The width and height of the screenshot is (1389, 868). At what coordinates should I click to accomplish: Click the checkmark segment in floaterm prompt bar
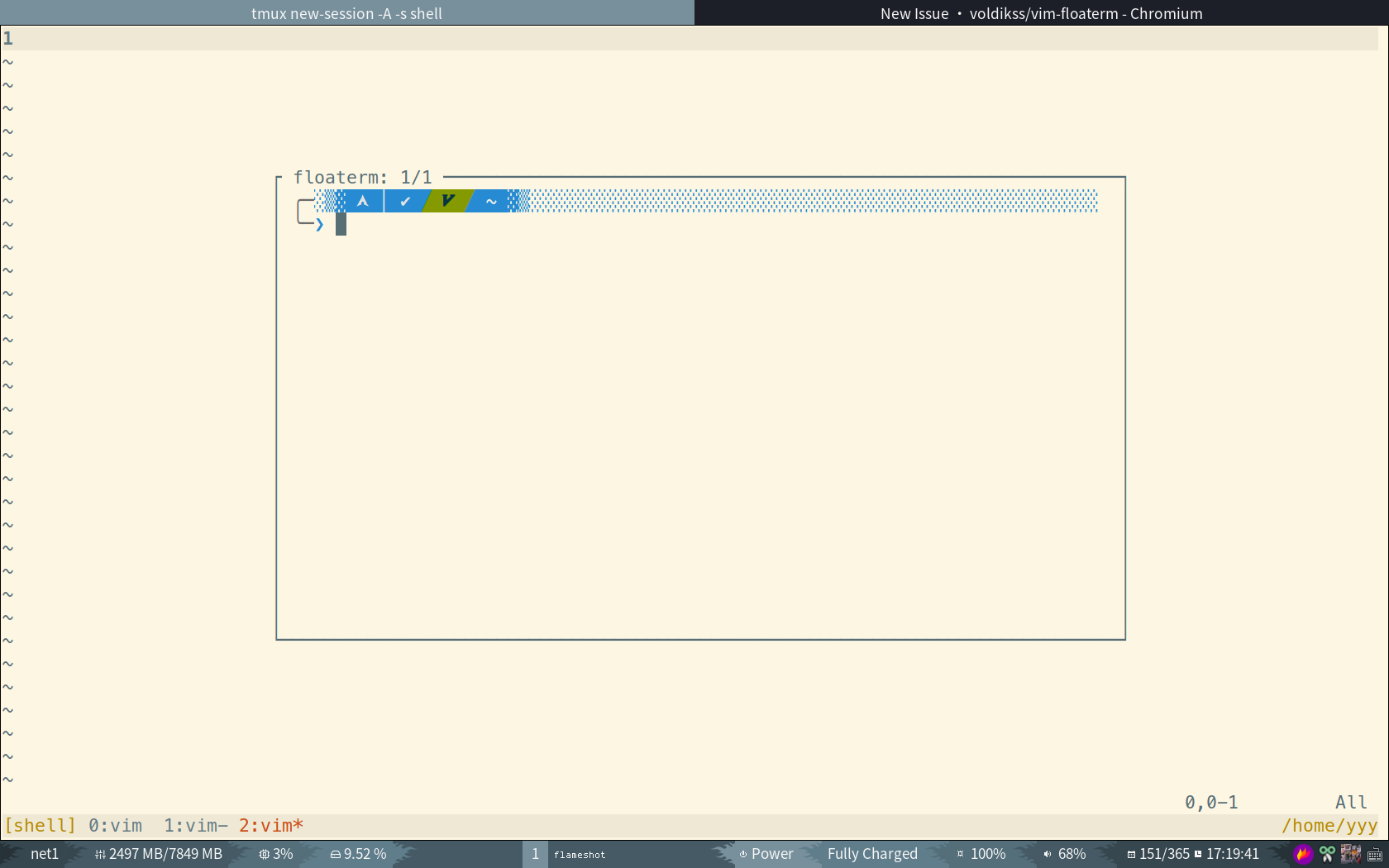point(404,201)
